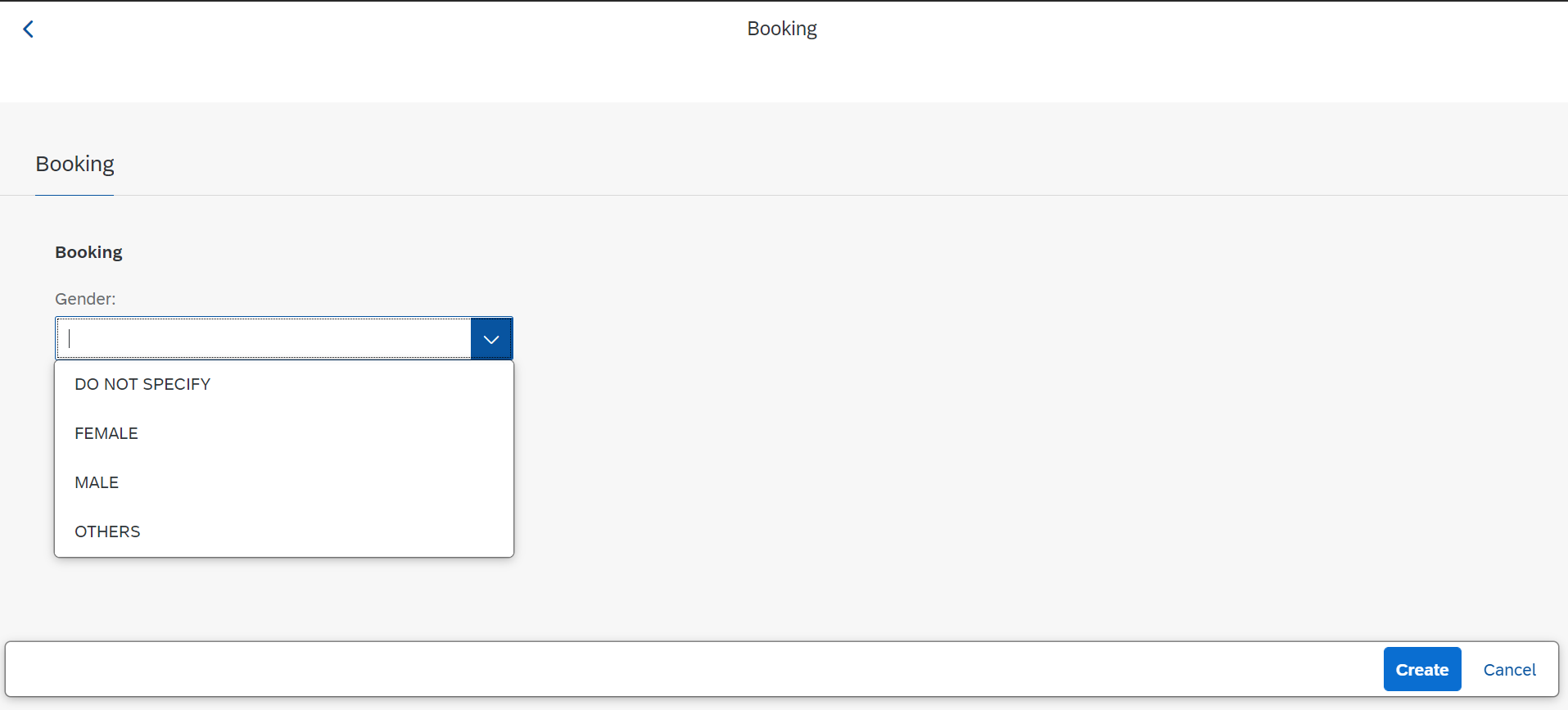This screenshot has width=1568, height=710.
Task: Submit the form with Create
Action: 1421,669
